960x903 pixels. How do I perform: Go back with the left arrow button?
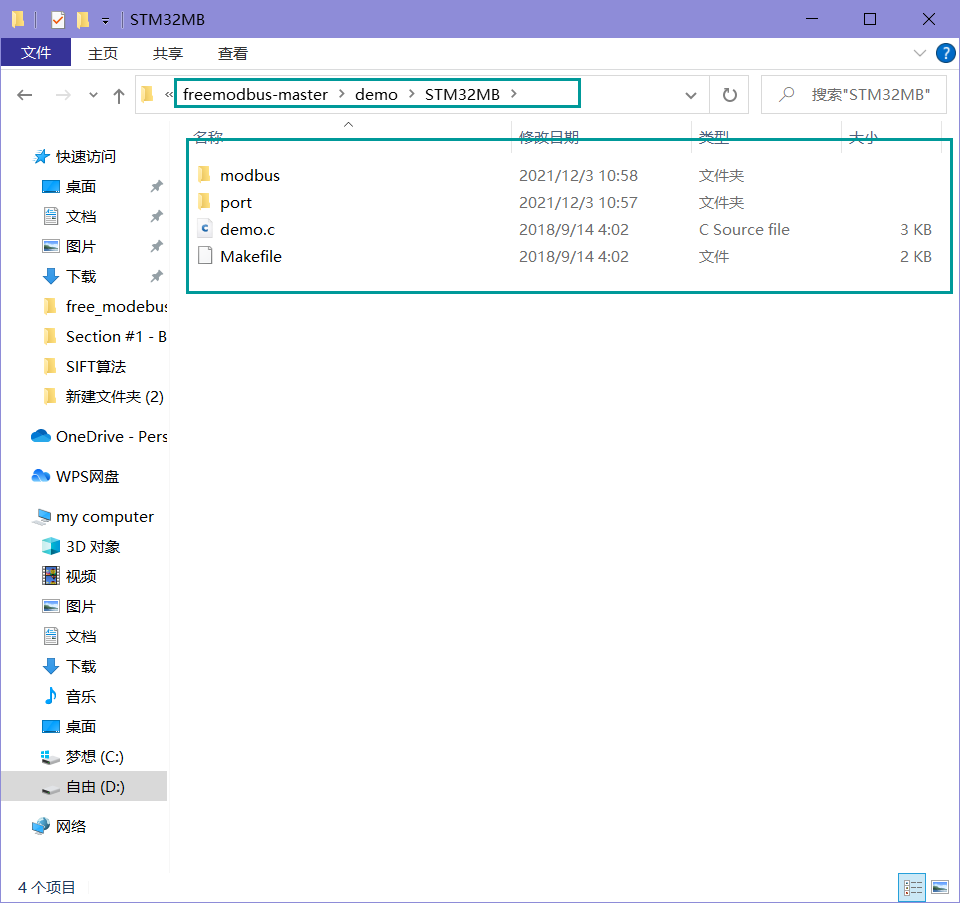(x=24, y=95)
